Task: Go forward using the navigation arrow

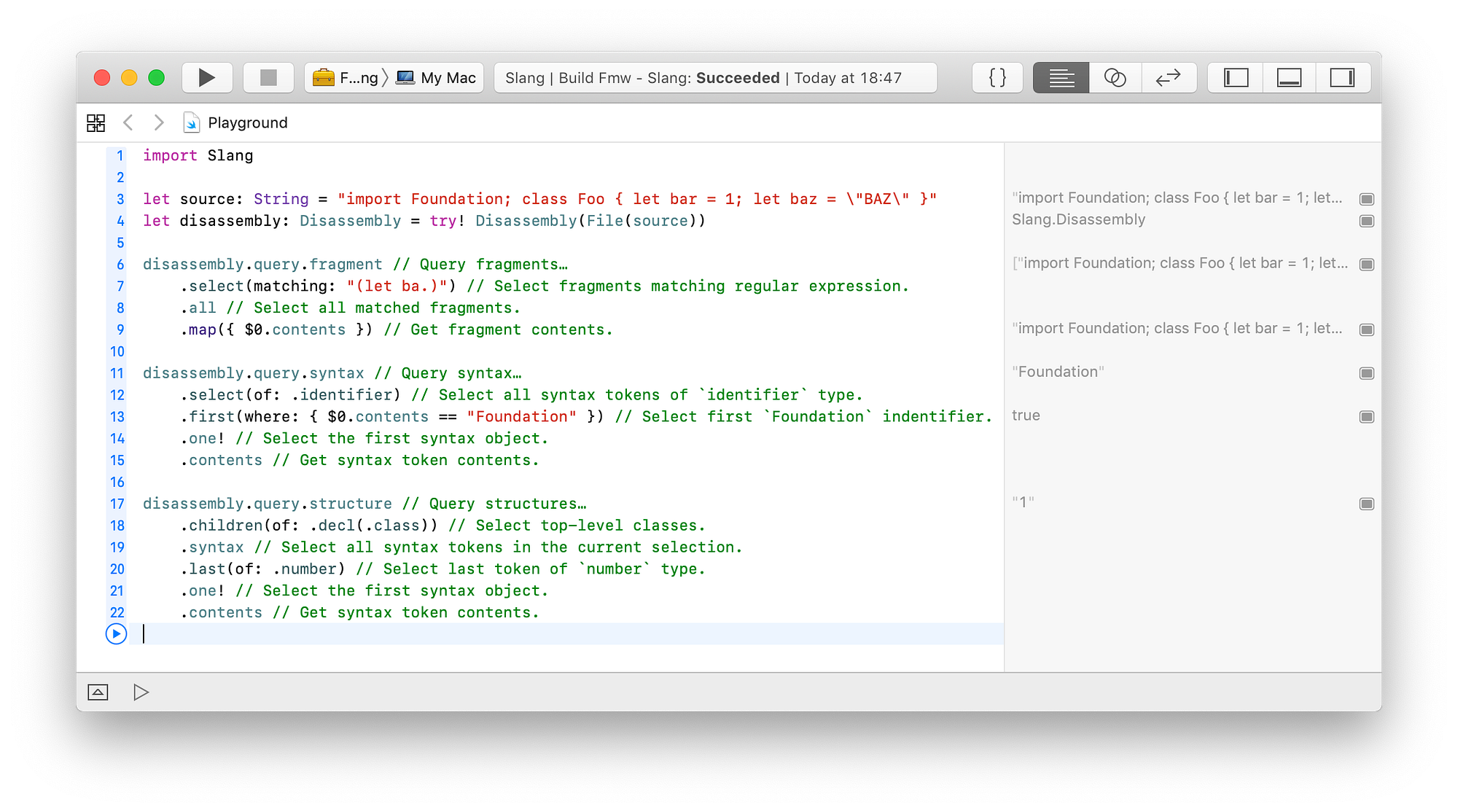Action: (159, 122)
